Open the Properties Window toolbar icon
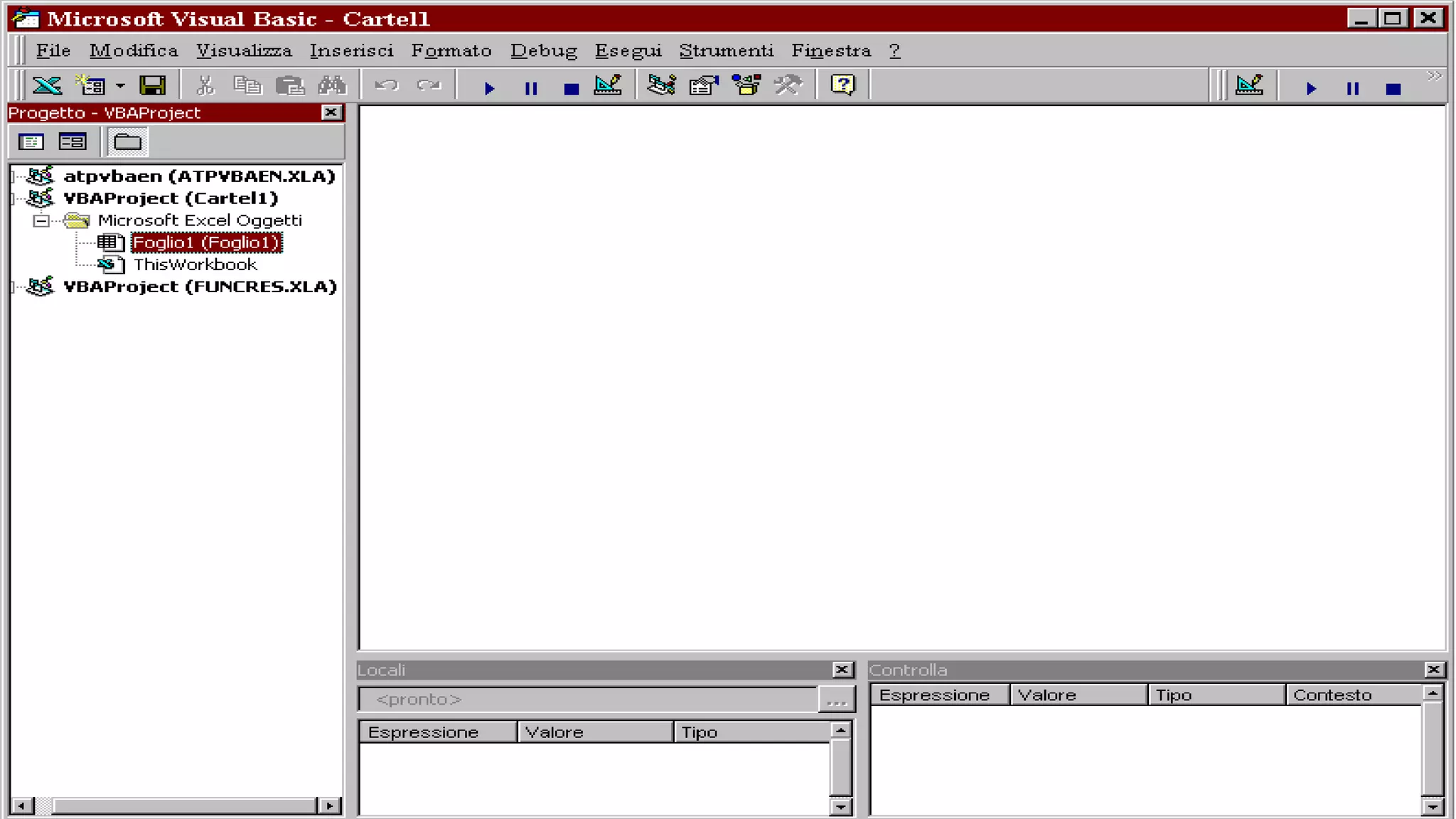This screenshot has width=1456, height=819. pos(704,86)
